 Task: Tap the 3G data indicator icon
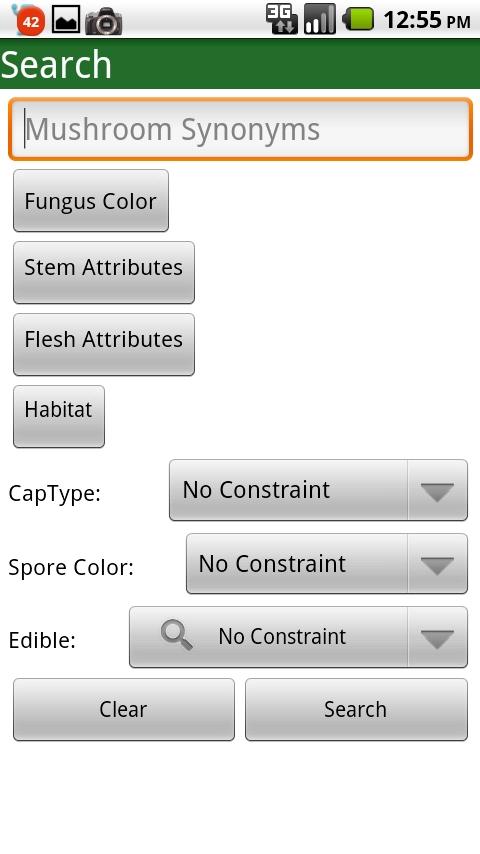click(282, 19)
